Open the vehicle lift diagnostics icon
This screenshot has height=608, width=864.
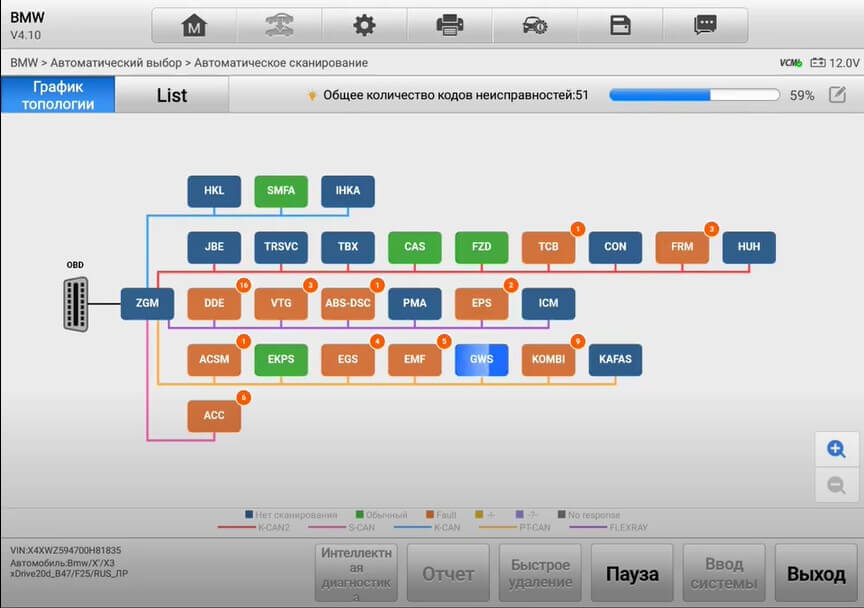click(x=279, y=25)
